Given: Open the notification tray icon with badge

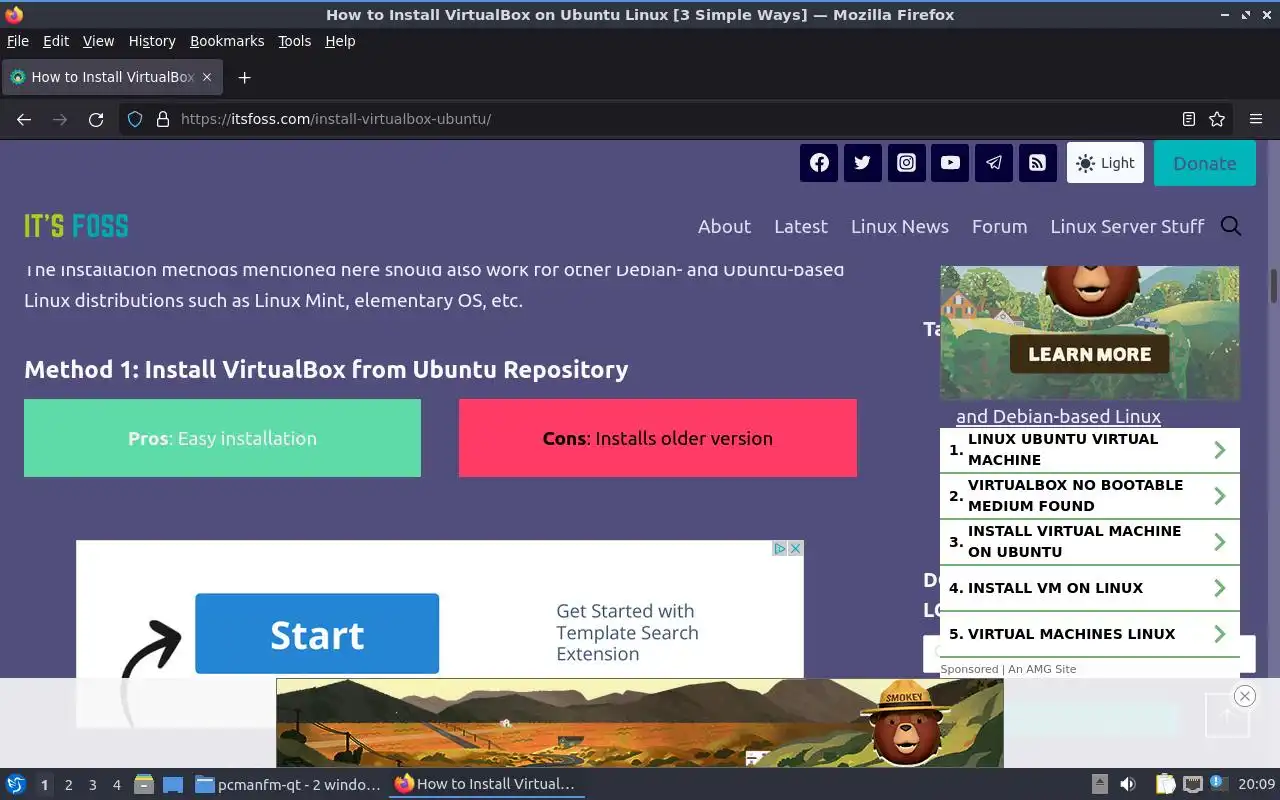Looking at the screenshot, I should (1218, 783).
